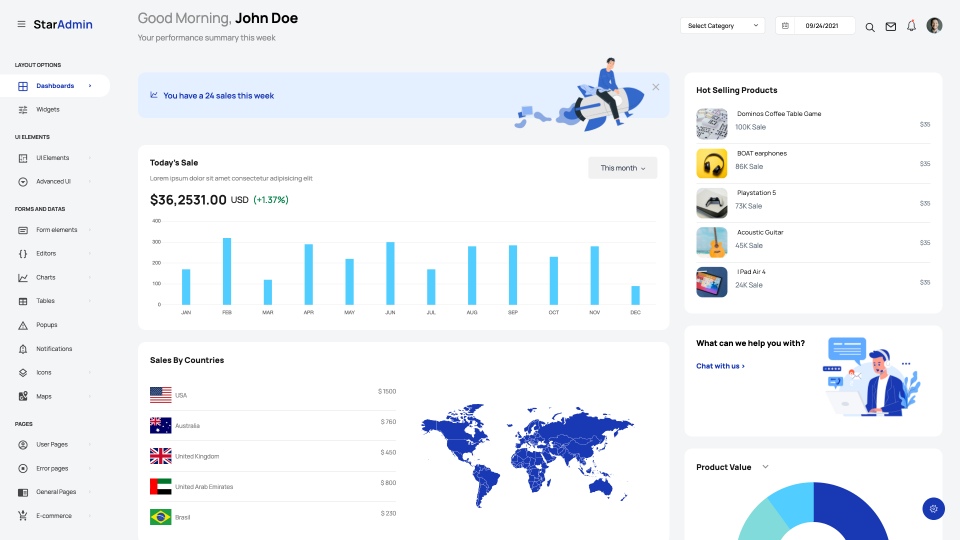
Task: Click the United Kingdom country row
Action: [x=273, y=456]
